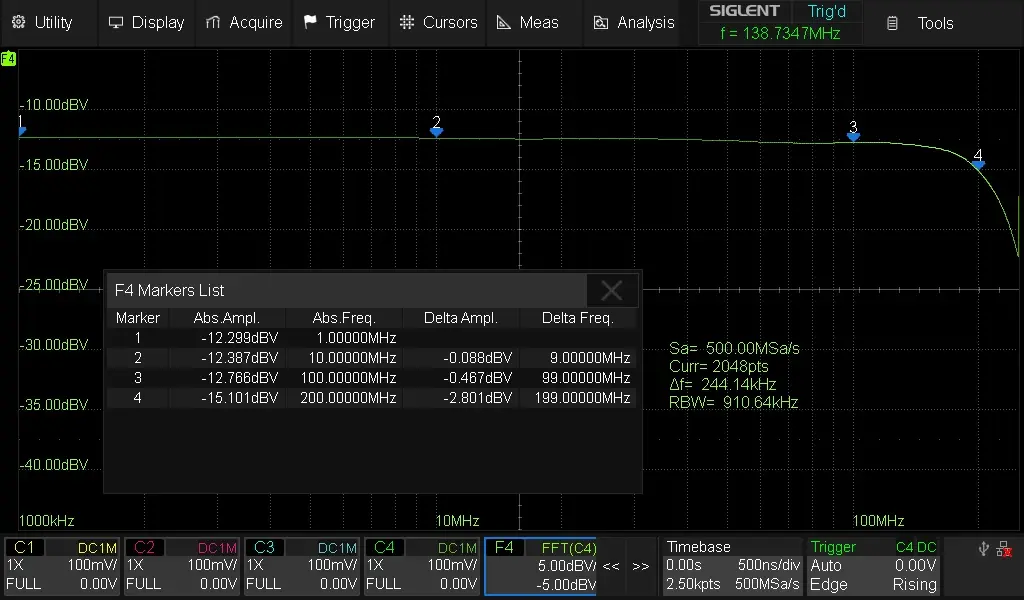Open the Analysis menu

(634, 22)
